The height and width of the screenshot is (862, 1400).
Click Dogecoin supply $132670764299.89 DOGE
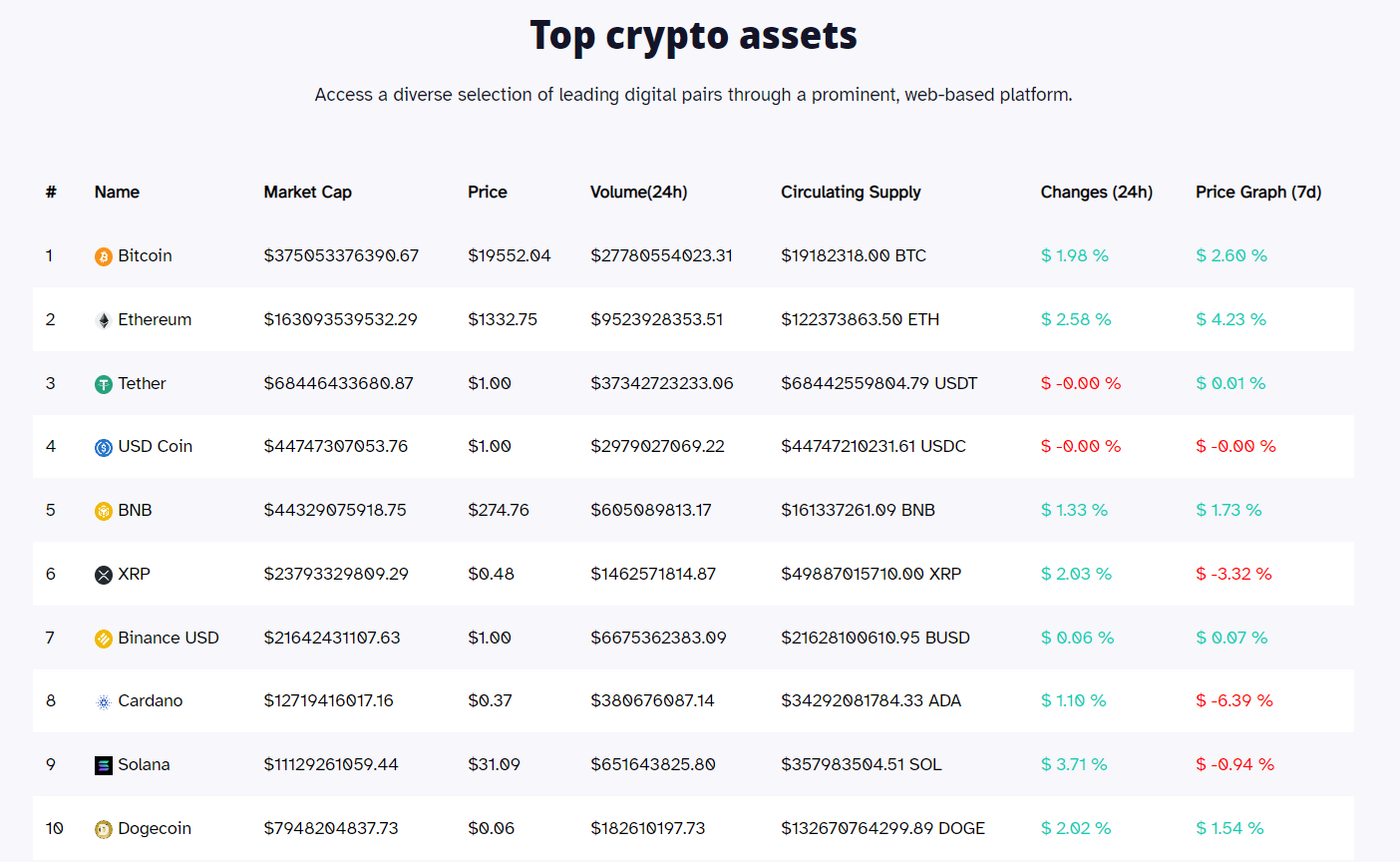[x=882, y=828]
